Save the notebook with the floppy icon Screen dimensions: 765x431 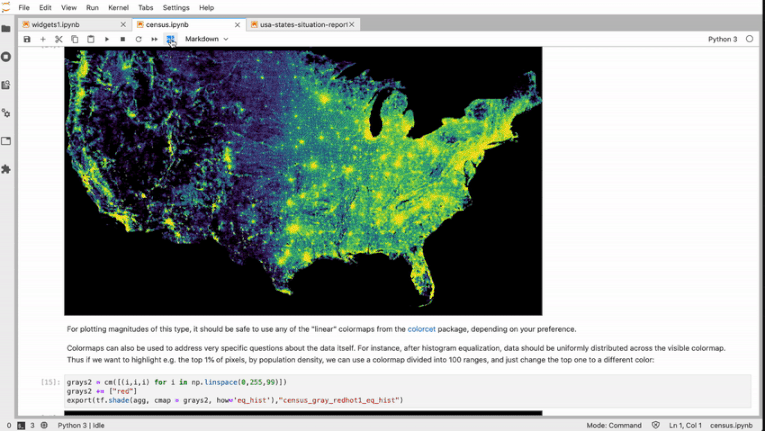click(x=27, y=39)
